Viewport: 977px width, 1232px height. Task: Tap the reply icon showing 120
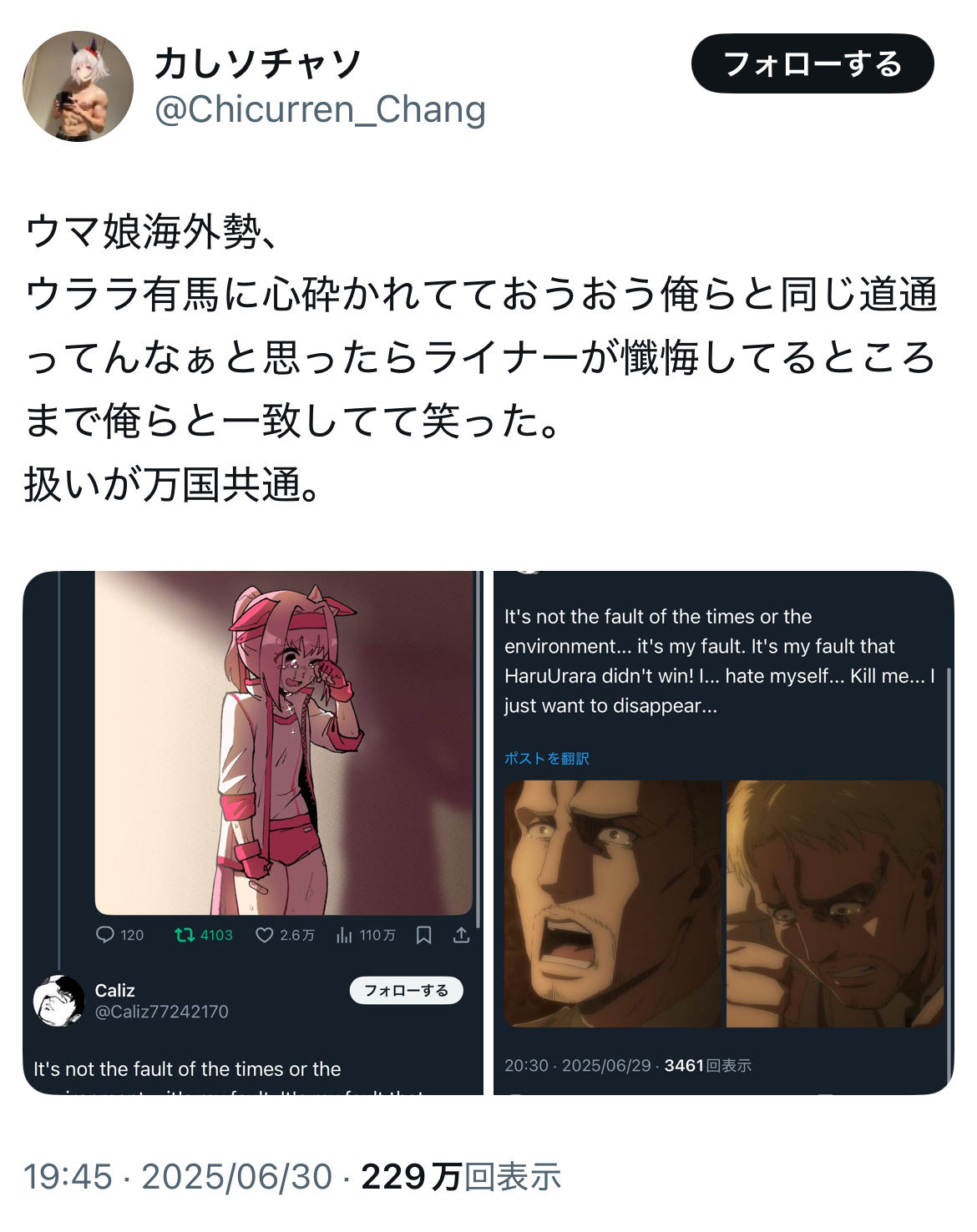(x=105, y=935)
